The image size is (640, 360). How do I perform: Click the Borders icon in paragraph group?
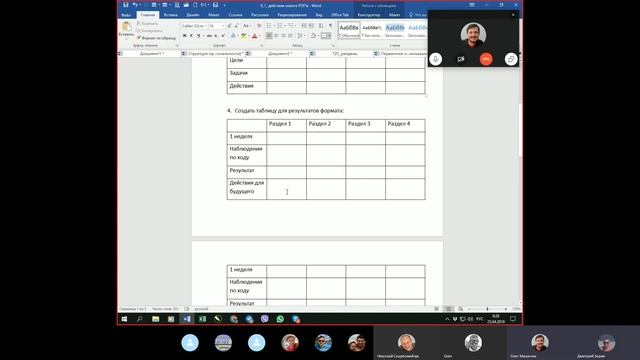[325, 36]
